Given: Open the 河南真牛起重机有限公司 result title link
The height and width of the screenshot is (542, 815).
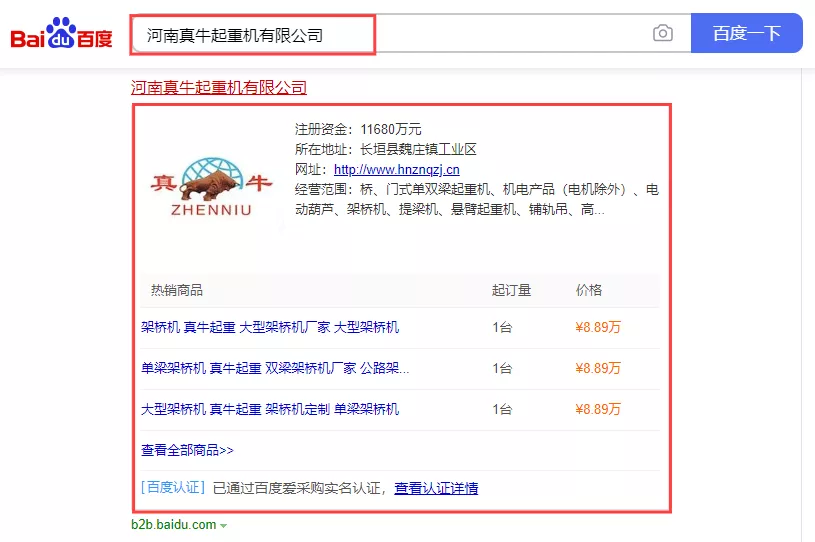Looking at the screenshot, I should [x=218, y=87].
